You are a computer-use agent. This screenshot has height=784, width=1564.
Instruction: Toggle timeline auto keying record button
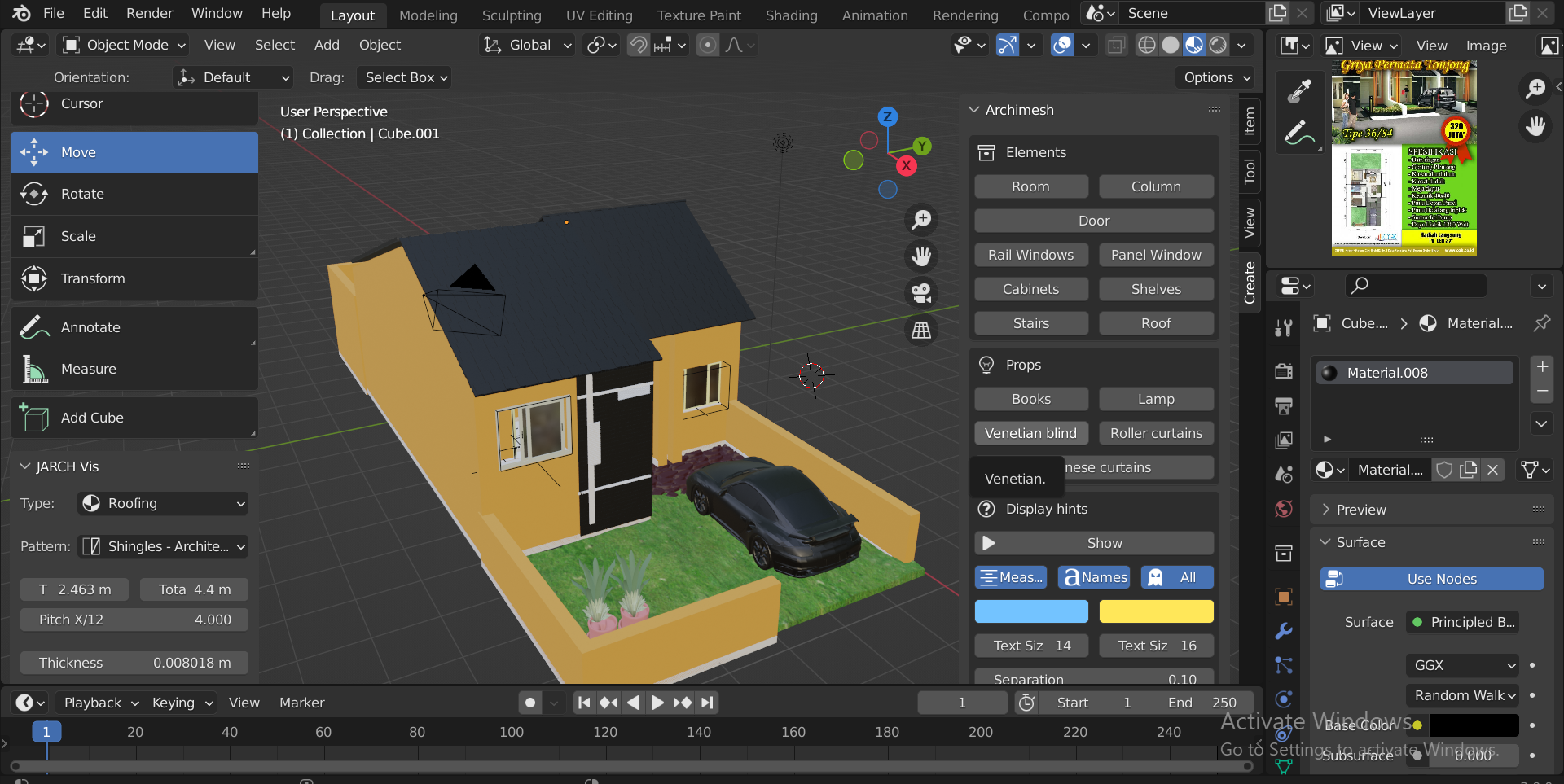point(530,703)
